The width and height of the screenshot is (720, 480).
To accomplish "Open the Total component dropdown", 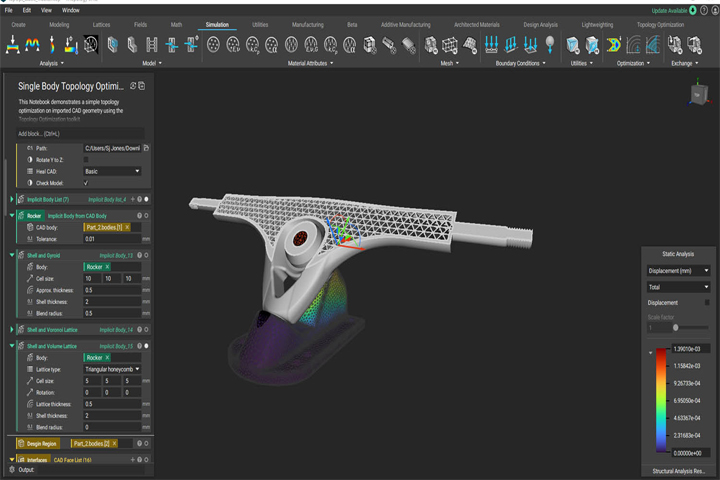I will (678, 287).
